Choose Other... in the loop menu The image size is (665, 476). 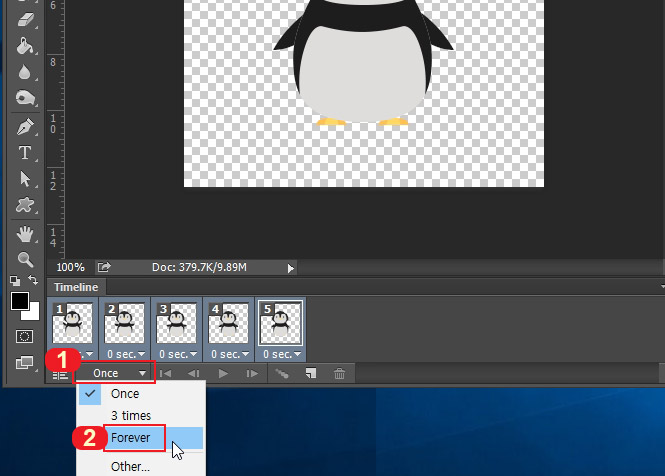coord(141,467)
